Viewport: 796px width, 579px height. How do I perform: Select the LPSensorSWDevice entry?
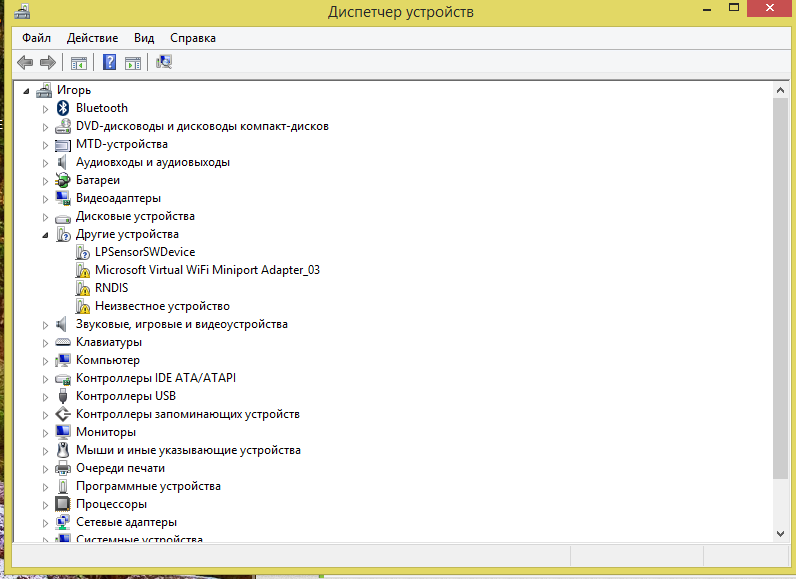click(144, 252)
